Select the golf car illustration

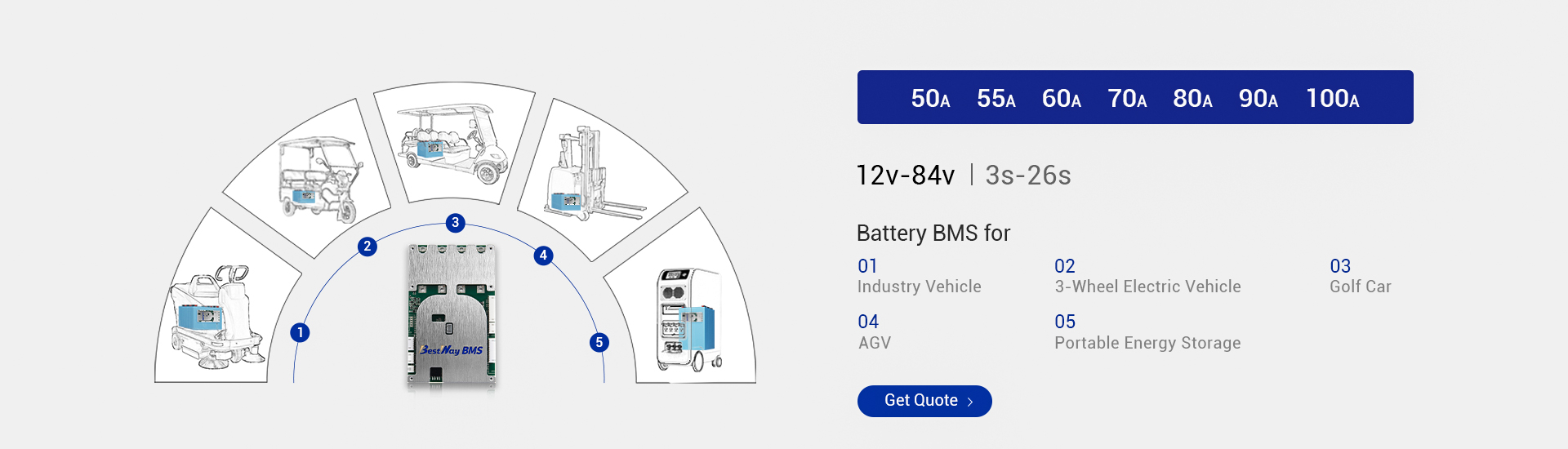point(454,143)
